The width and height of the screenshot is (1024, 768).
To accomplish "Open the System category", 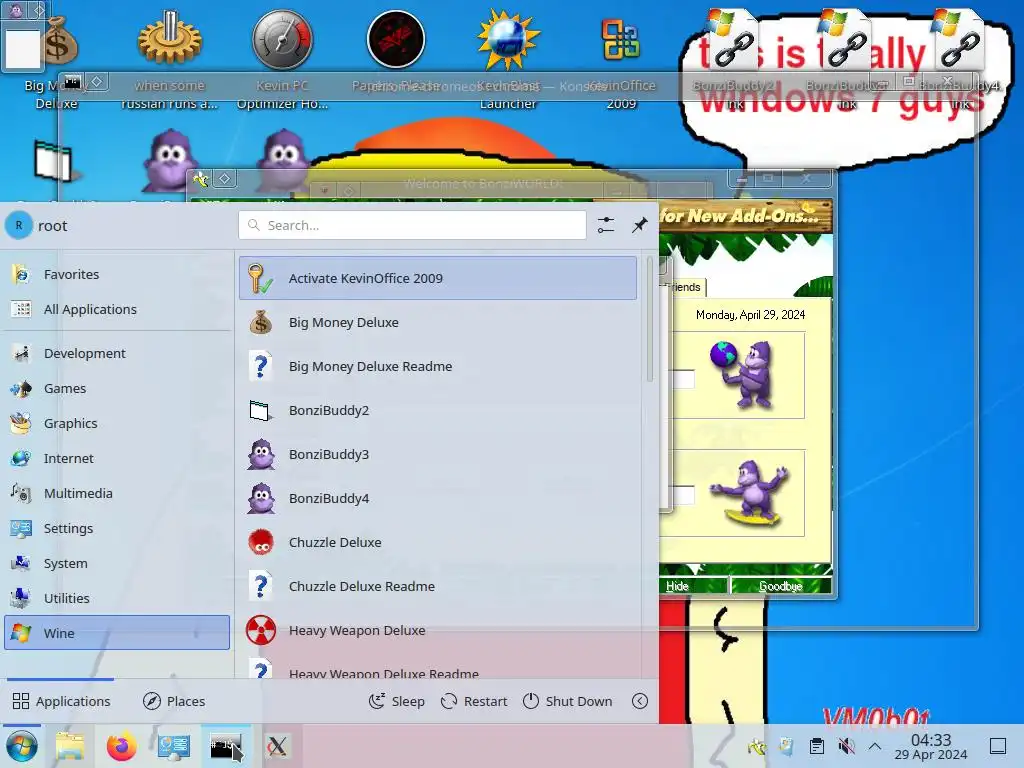I will pyautogui.click(x=117, y=563).
